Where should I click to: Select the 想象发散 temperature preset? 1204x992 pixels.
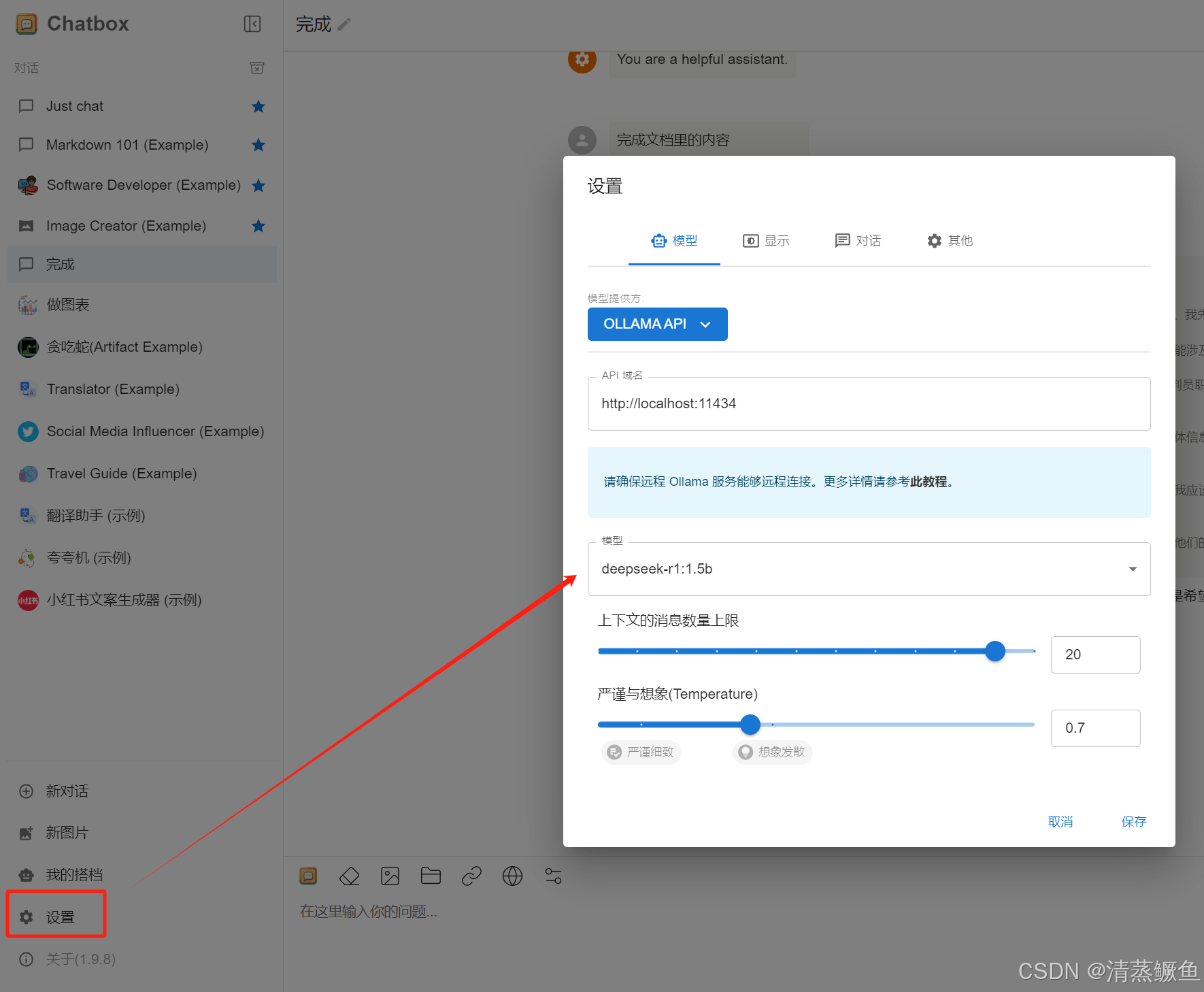tap(772, 752)
